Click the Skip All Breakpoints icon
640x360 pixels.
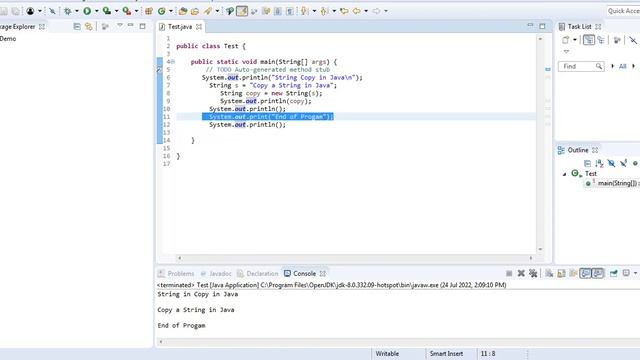tap(52, 11)
